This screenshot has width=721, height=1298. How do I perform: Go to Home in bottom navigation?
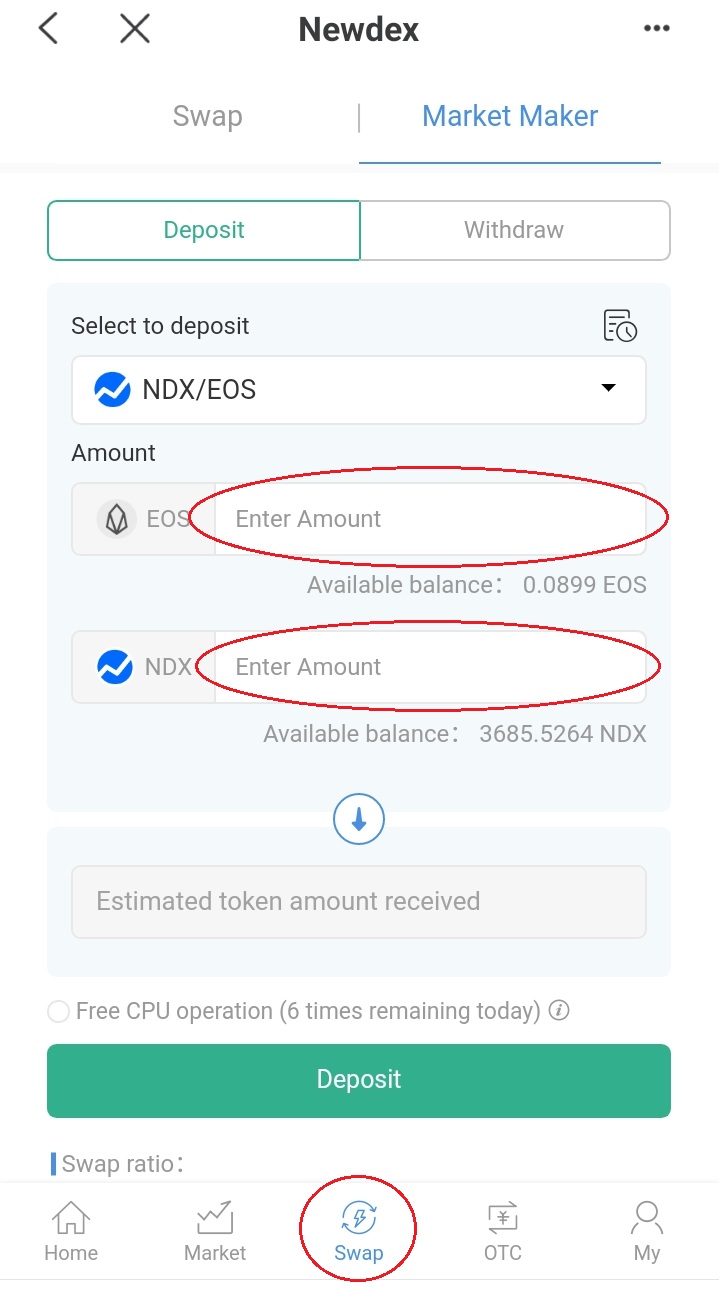(x=70, y=1232)
